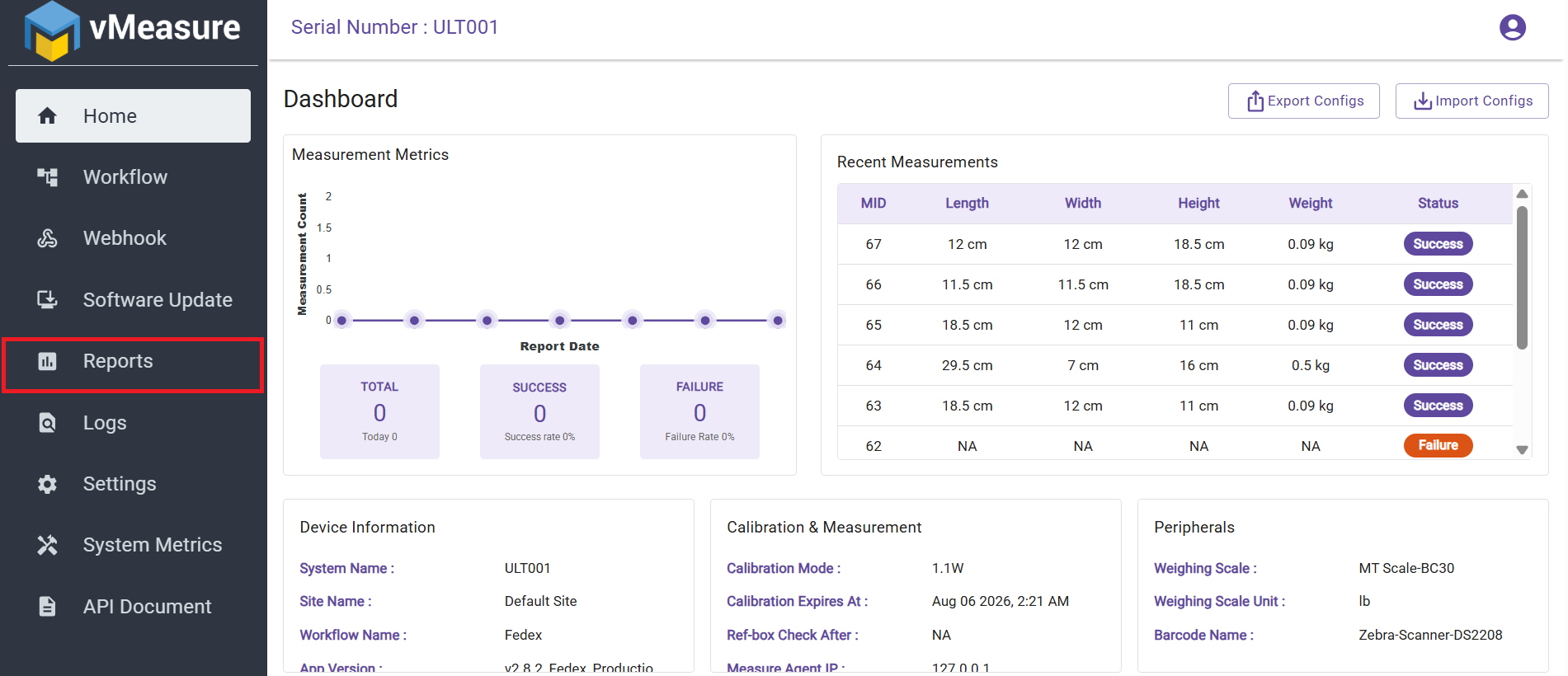Click the Logs magnifier document icon
This screenshot has height=676, width=1568.
point(48,423)
